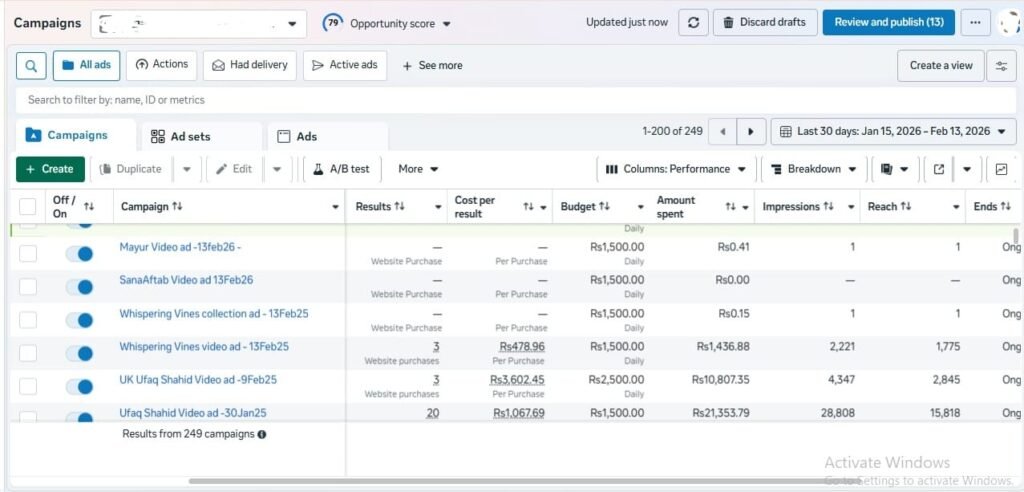
Task: Check the box for SanaAftab Video ad
Action: [28, 287]
